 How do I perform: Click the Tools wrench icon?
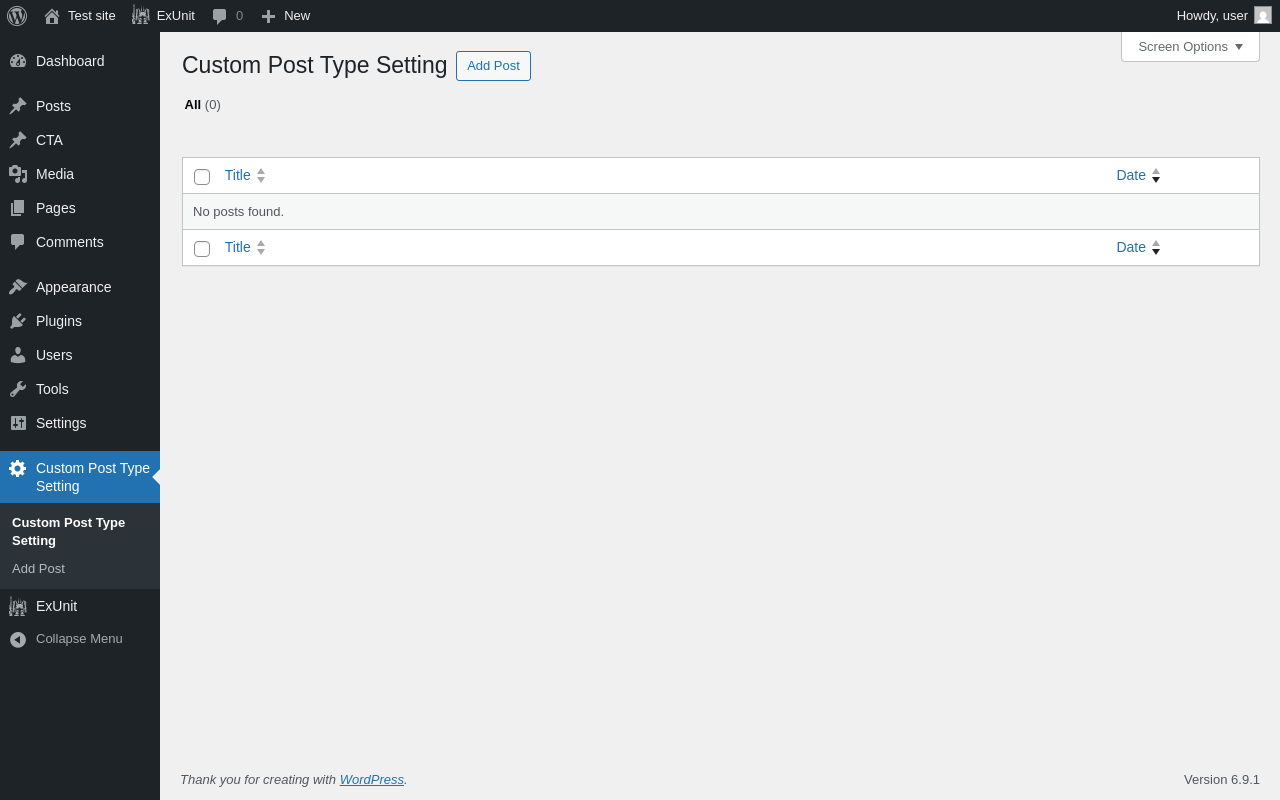tap(18, 389)
